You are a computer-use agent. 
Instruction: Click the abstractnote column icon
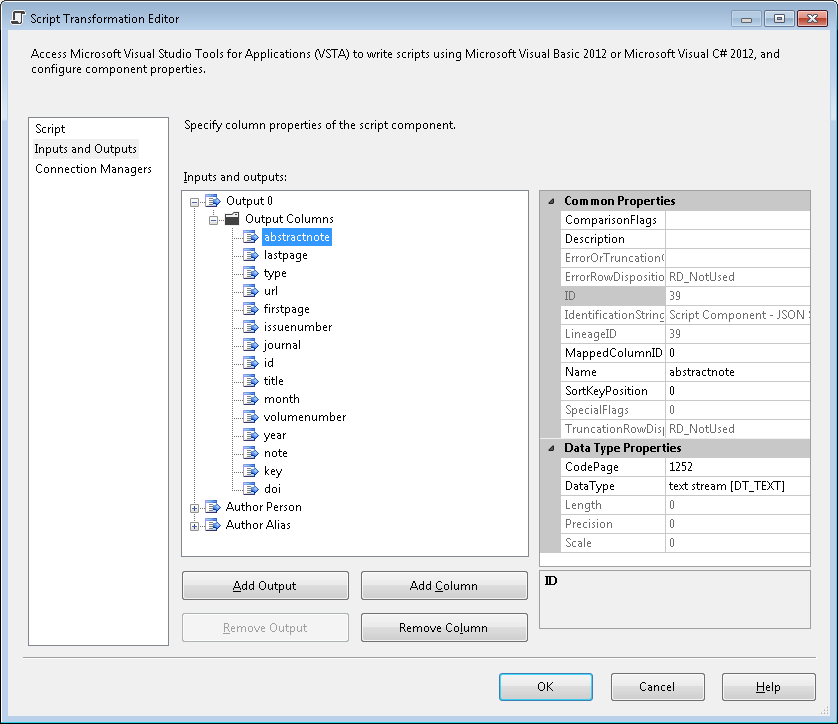pos(251,237)
